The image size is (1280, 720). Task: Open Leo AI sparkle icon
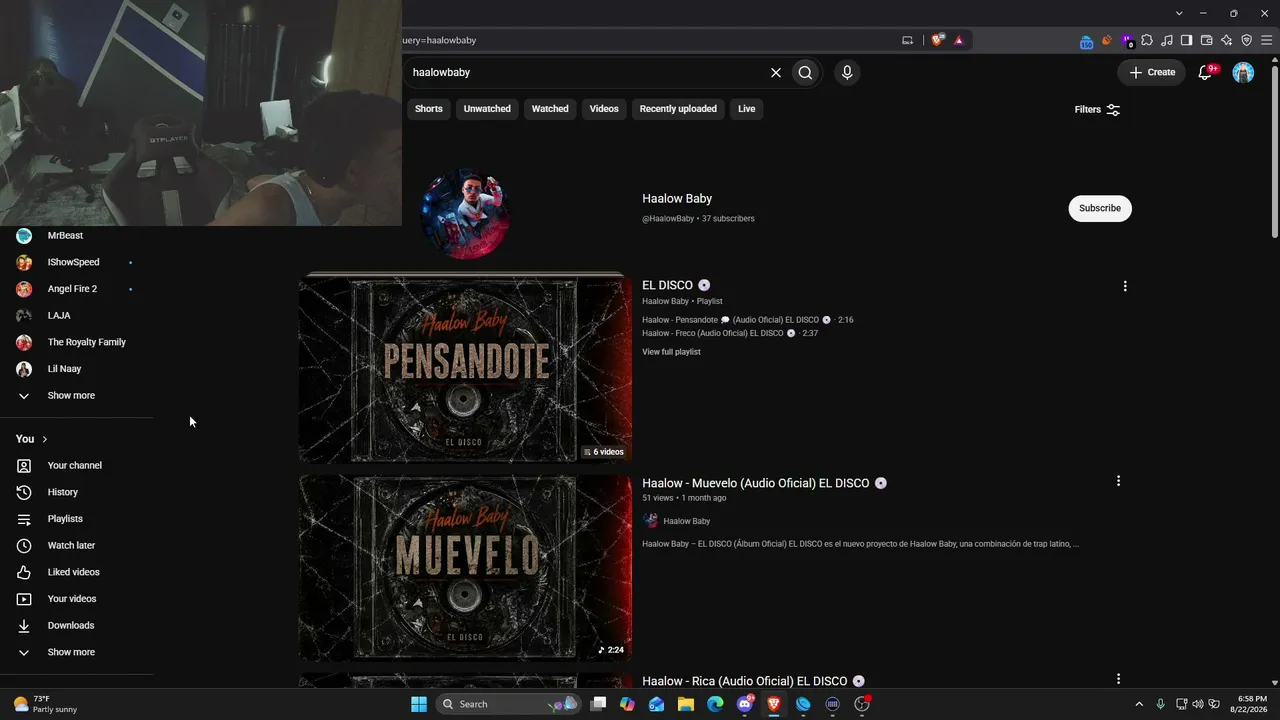click(x=1227, y=40)
